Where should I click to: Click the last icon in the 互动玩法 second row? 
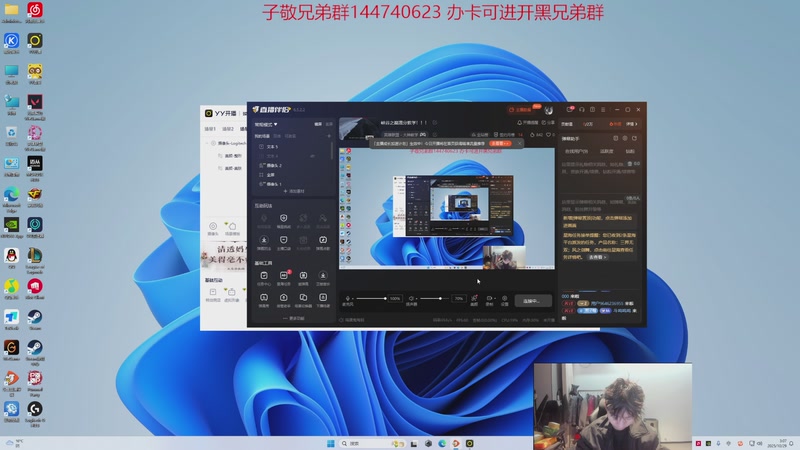point(323,240)
